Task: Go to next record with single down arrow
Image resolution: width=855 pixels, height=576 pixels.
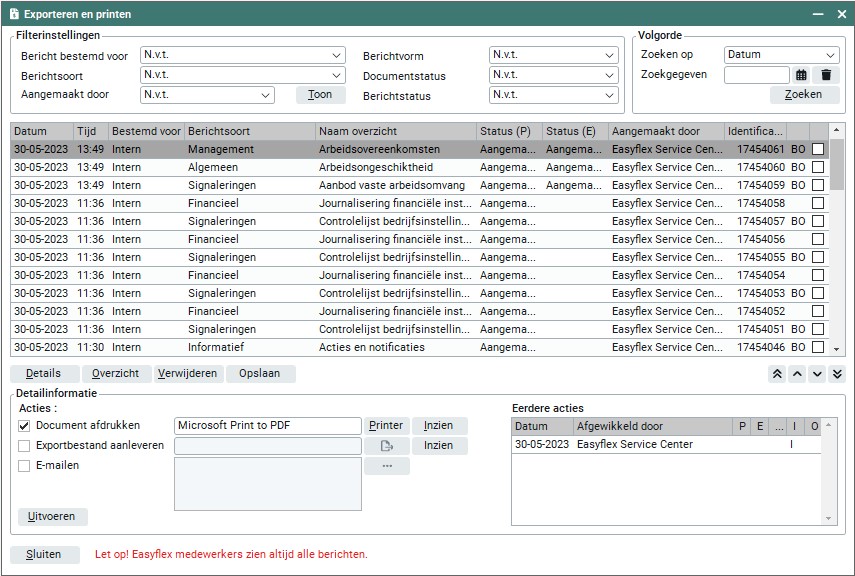Action: coord(817,374)
